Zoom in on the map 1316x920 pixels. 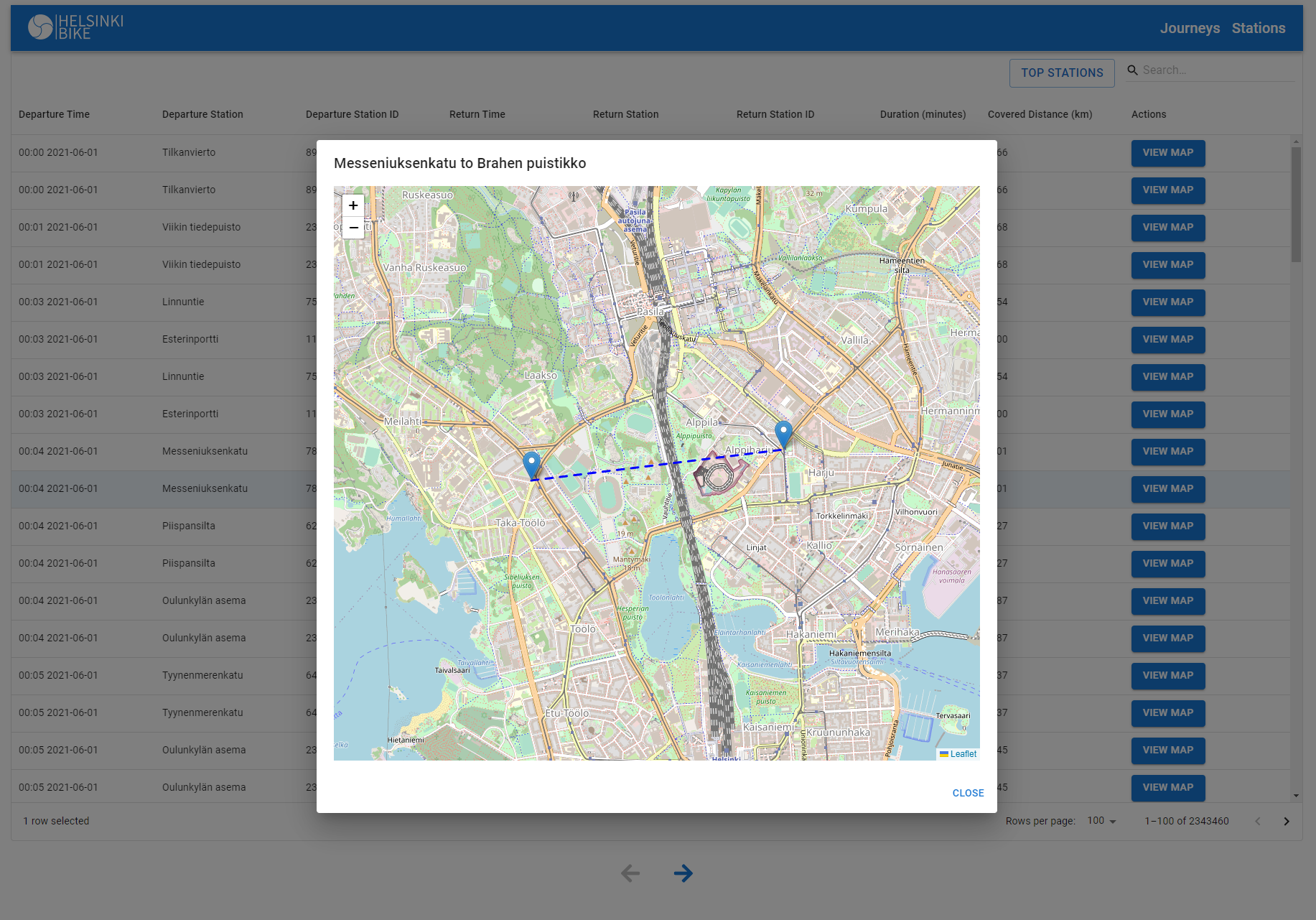[353, 205]
